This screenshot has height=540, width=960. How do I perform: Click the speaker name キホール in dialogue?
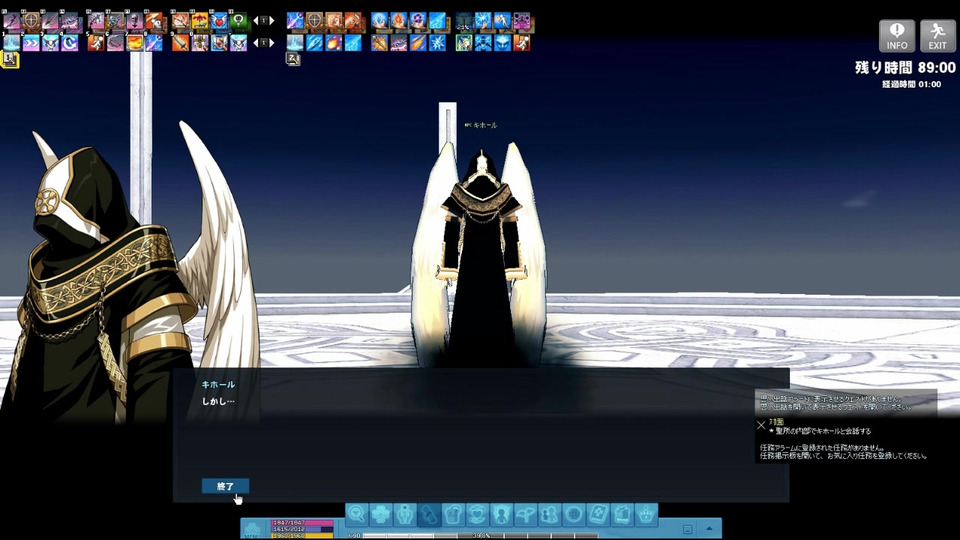point(218,384)
